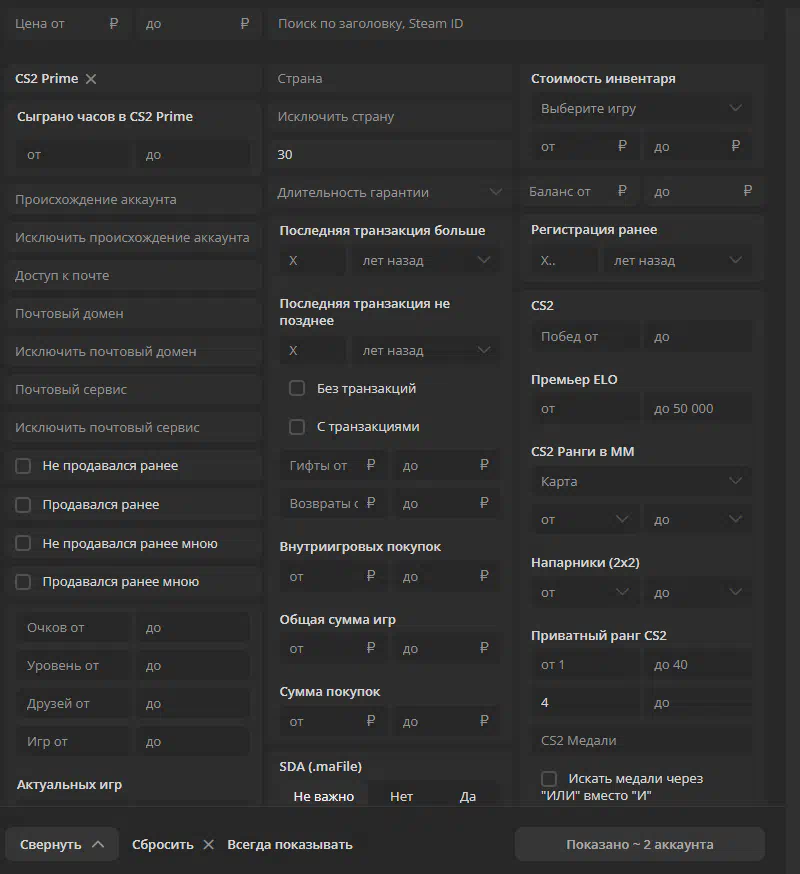Open Регистрация ранее лет назад chevron
Viewport: 800px width, 874px height.
(736, 260)
